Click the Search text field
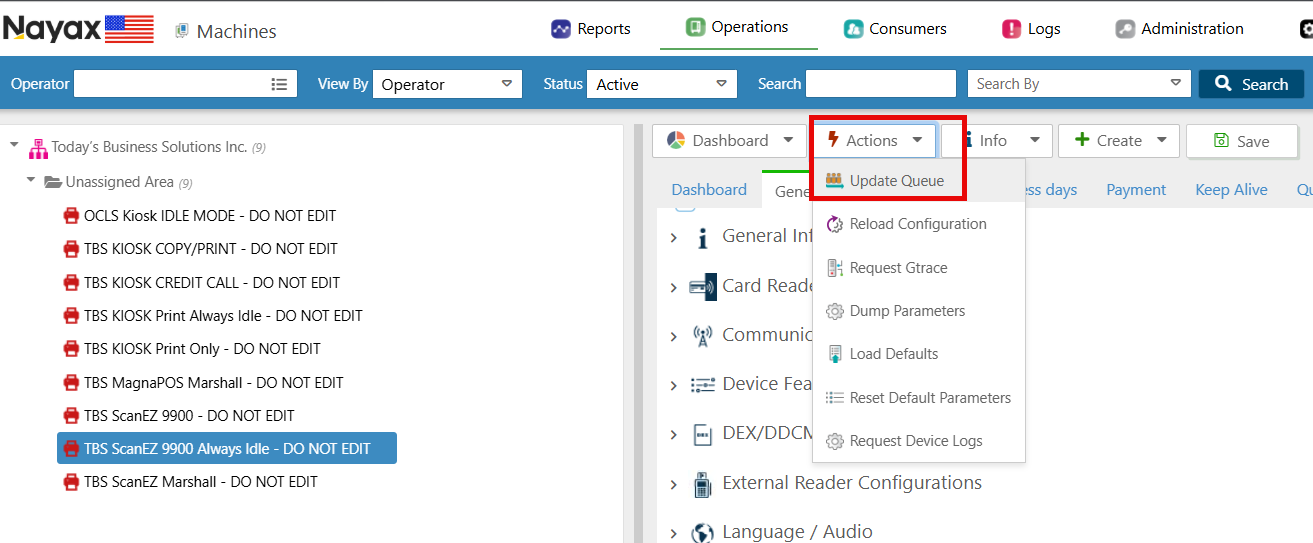 coord(879,84)
